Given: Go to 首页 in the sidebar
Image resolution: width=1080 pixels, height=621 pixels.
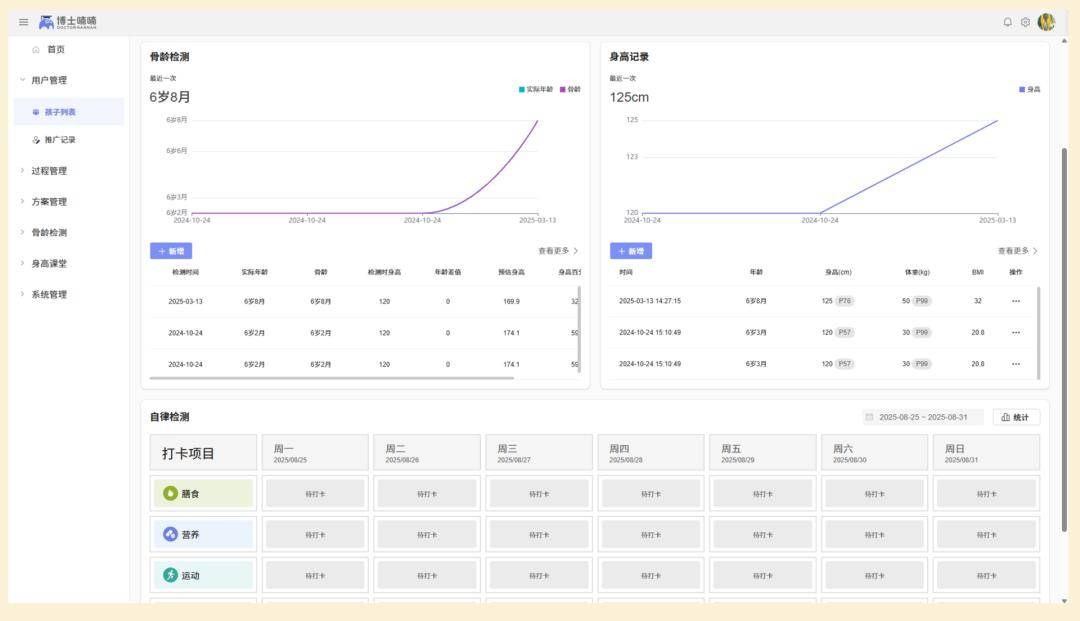Looking at the screenshot, I should pos(55,49).
